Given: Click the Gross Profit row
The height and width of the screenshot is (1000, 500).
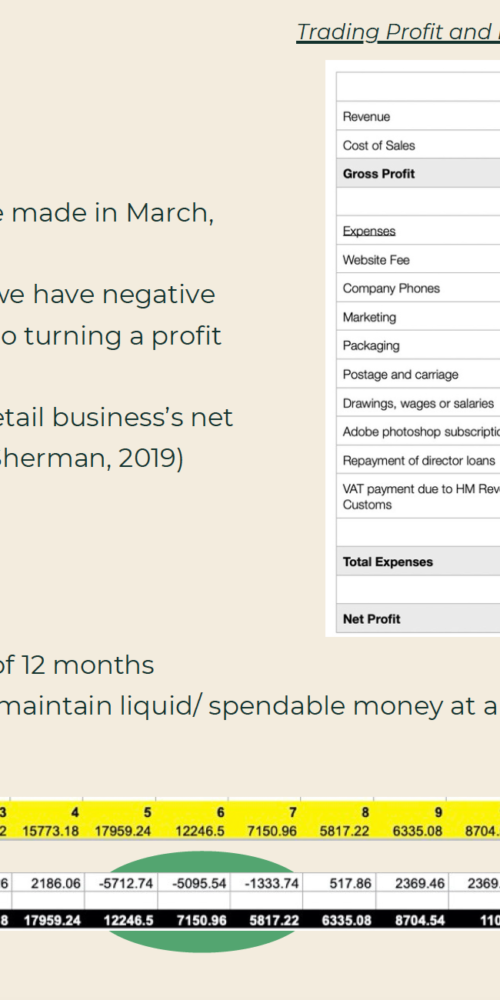Looking at the screenshot, I should point(418,173).
